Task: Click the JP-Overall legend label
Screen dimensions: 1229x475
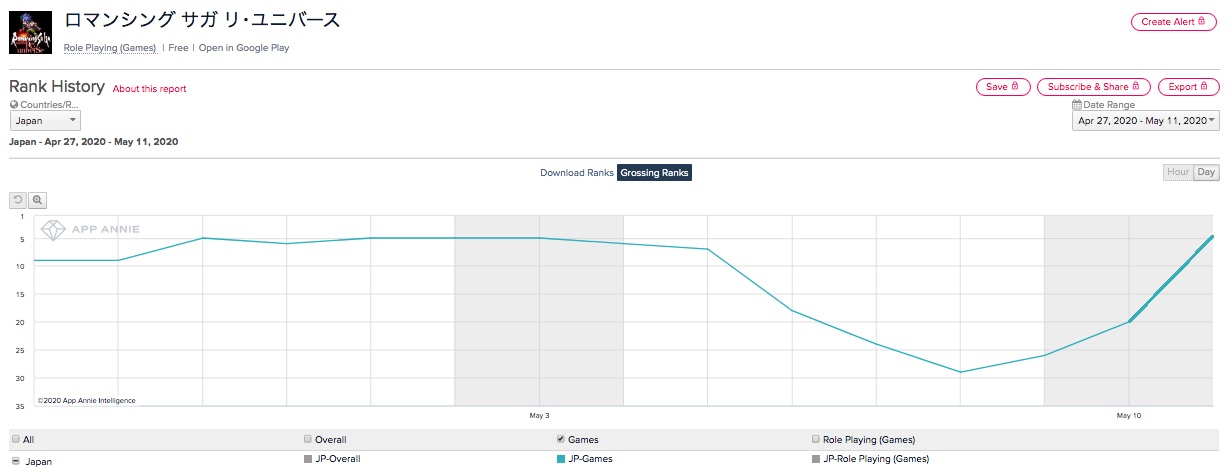Action: pos(338,459)
